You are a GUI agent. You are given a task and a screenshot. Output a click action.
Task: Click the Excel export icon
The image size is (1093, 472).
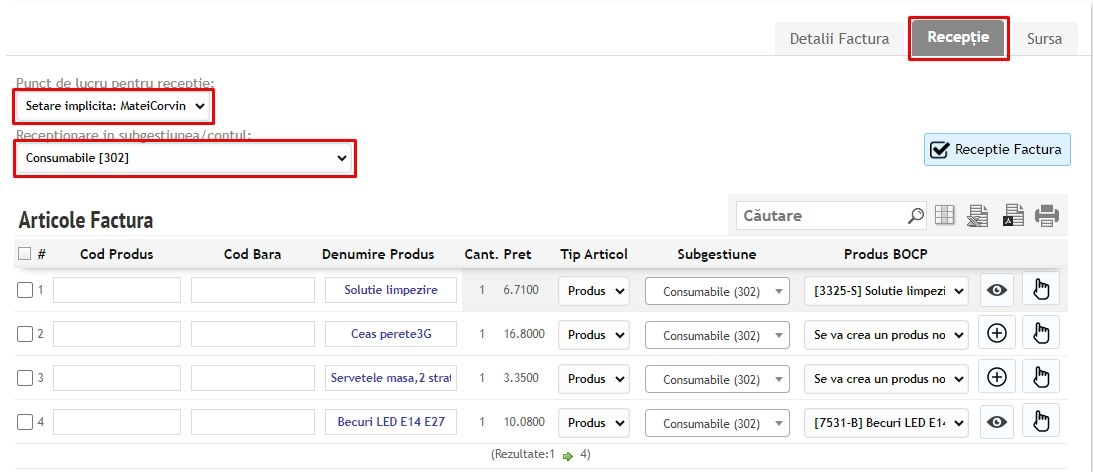click(x=978, y=215)
